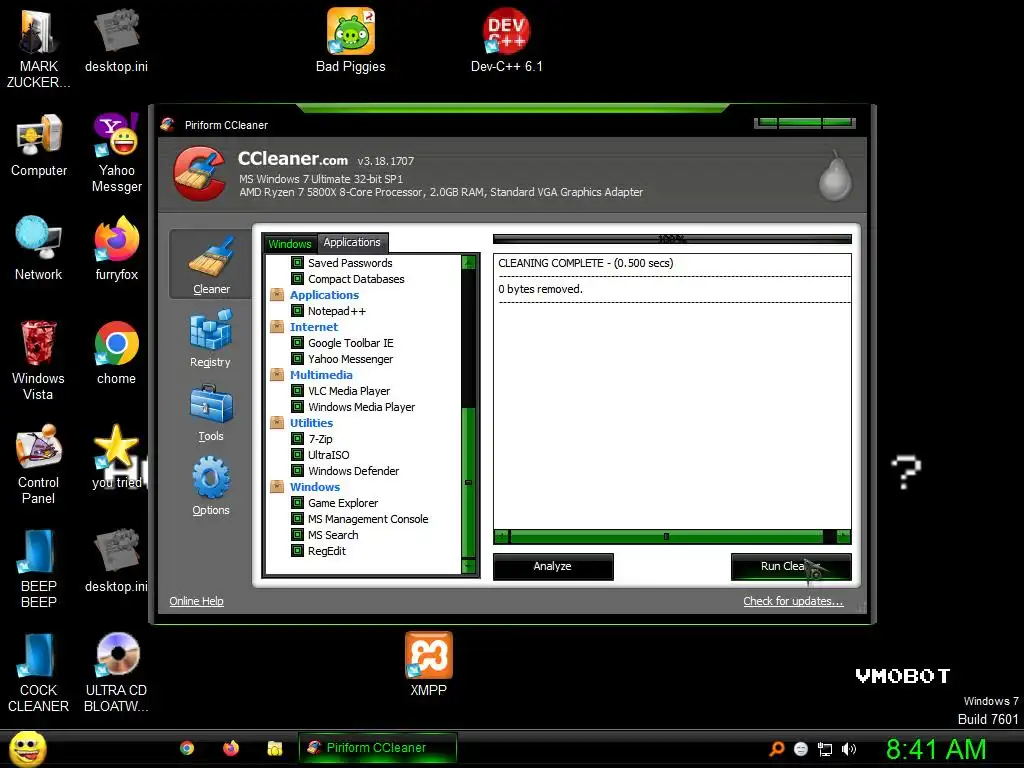Select the MARK ZUCKER... desktop icon
Viewport: 1024px width, 768px height.
click(x=39, y=47)
